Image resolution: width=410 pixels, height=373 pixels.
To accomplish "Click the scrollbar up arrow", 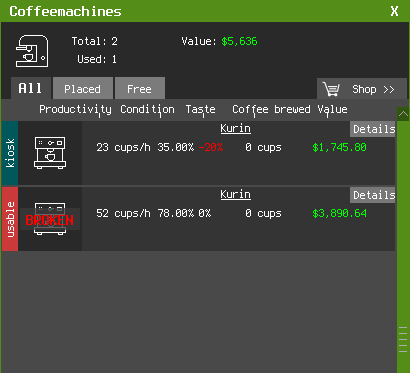I will click(403, 114).
